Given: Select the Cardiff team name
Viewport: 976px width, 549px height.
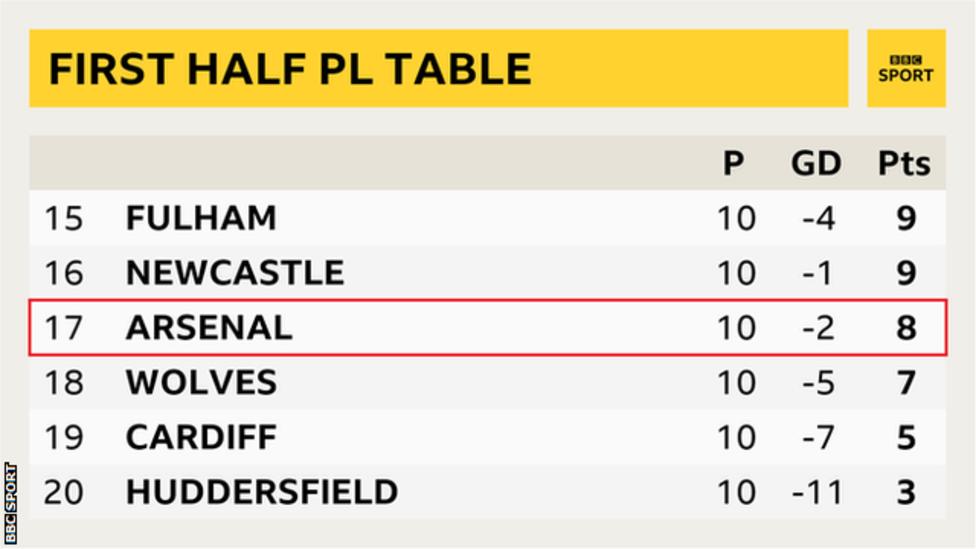Looking at the screenshot, I should coord(201,437).
